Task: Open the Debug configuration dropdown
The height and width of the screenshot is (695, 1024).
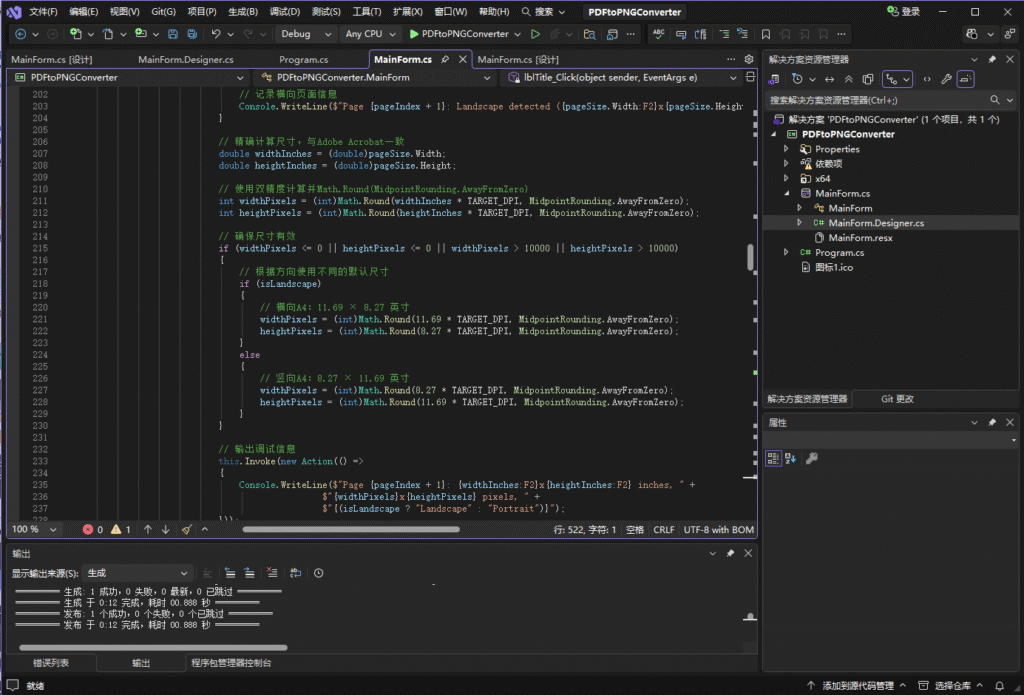Action: point(303,34)
